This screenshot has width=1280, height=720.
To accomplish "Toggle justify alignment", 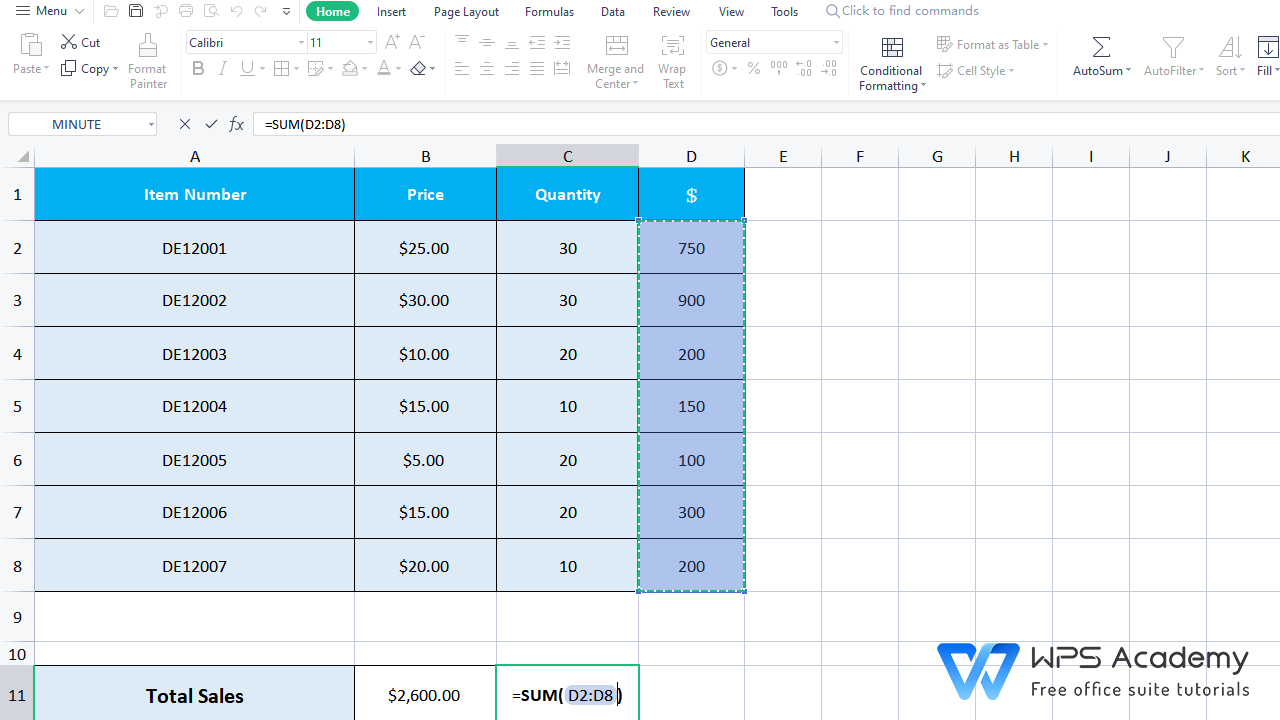I will click(x=537, y=68).
